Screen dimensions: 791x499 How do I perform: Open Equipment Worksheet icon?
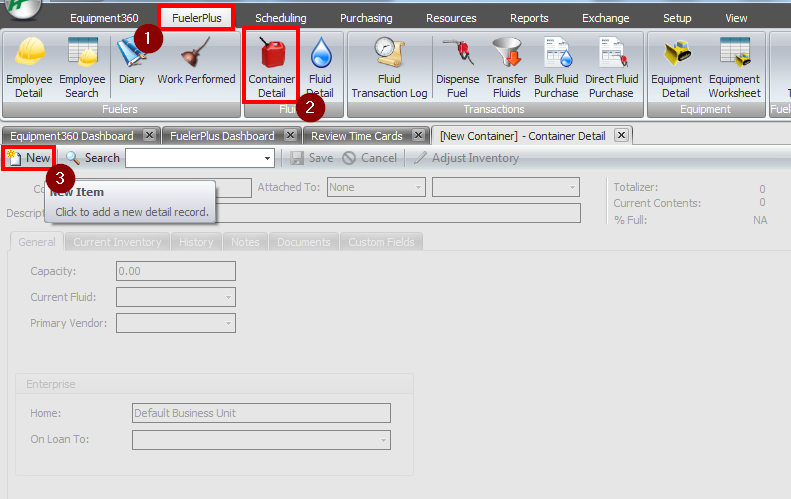point(734,52)
